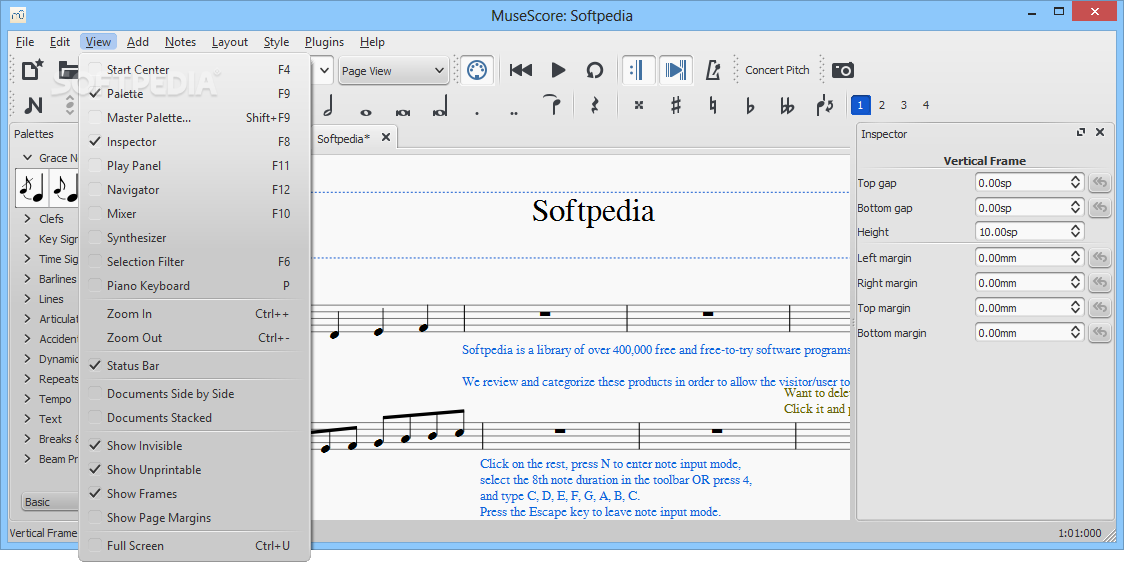
Task: Expand Clefs palette
Action: [27, 219]
